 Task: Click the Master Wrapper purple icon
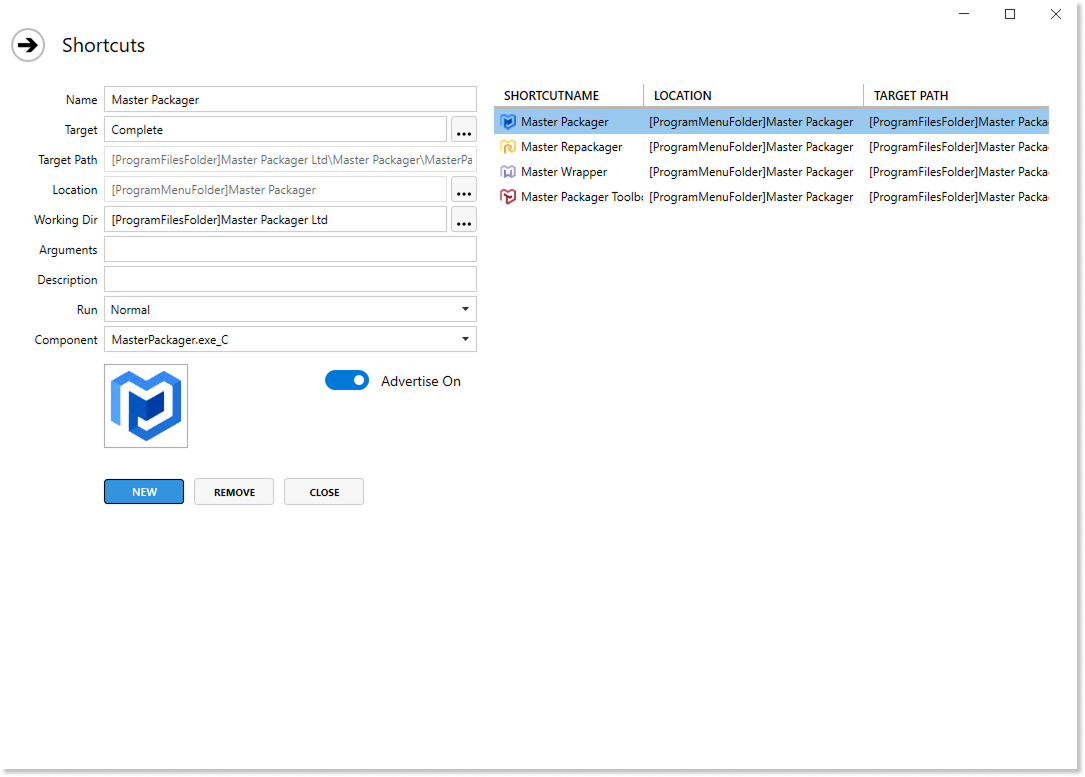(x=508, y=172)
